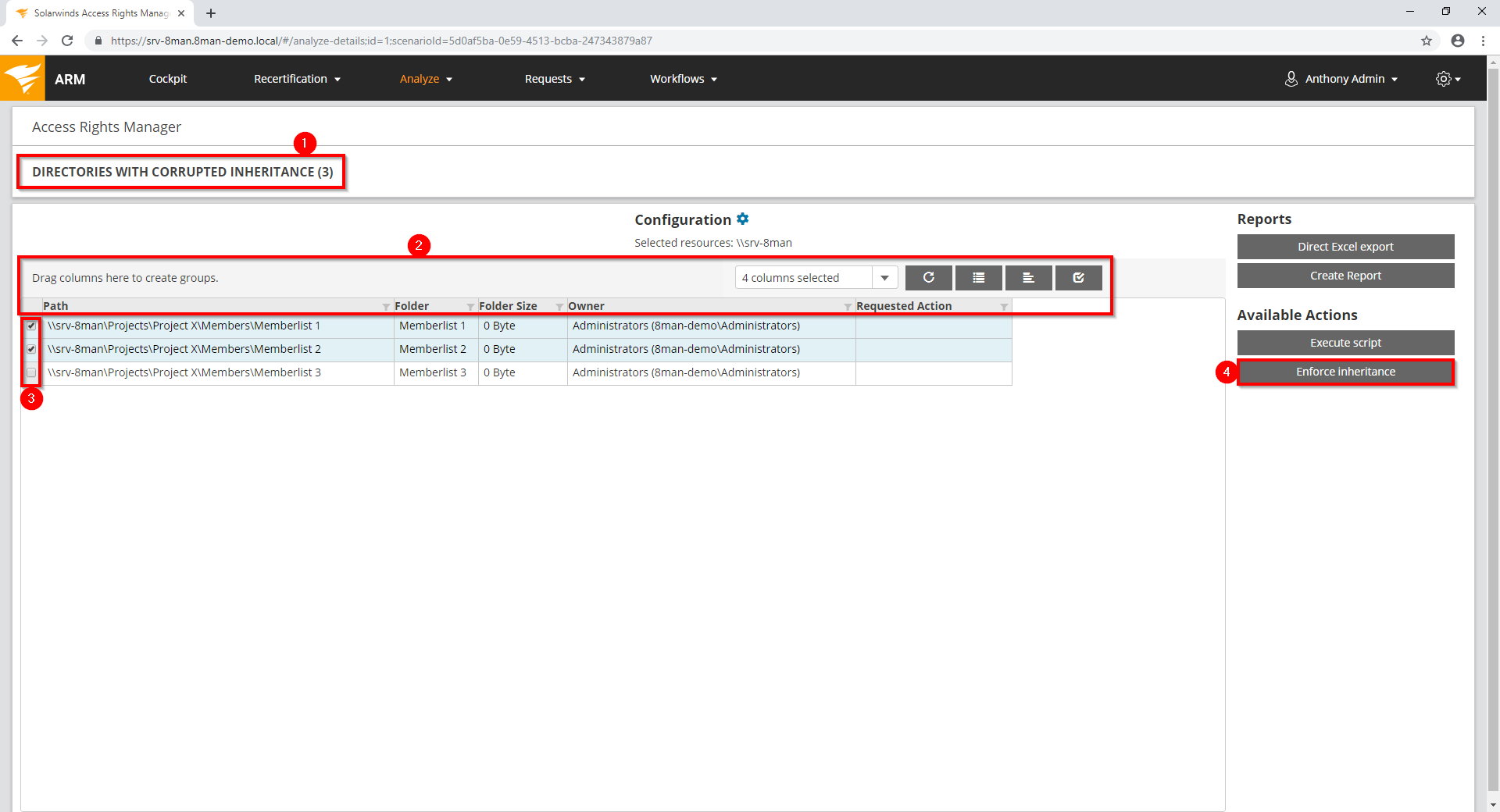Screen dimensions: 1500x812
Task: Uncheck the Memberlist 2 row checkbox
Action: (x=31, y=349)
